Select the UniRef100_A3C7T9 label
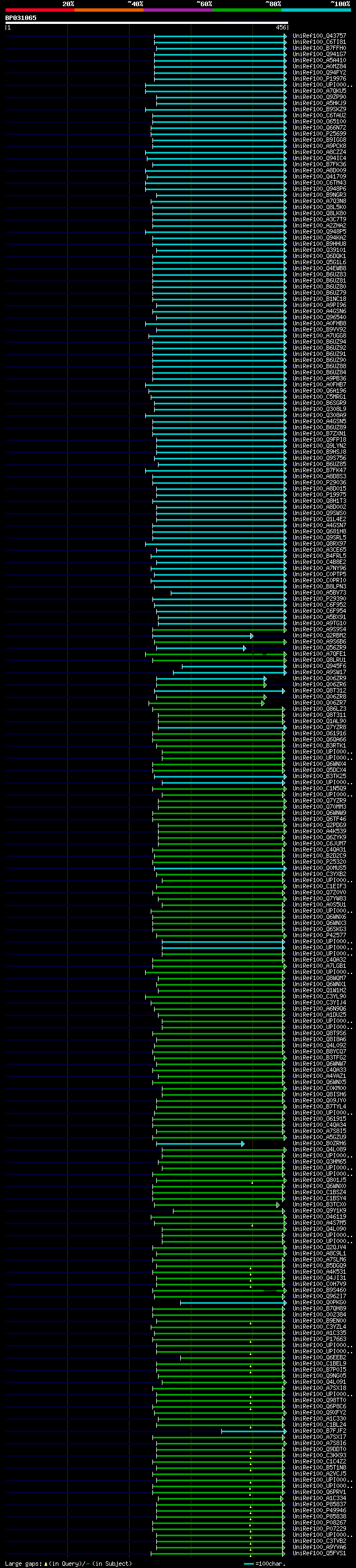Image resolution: width=356 pixels, height=1568 pixels. [319, 219]
